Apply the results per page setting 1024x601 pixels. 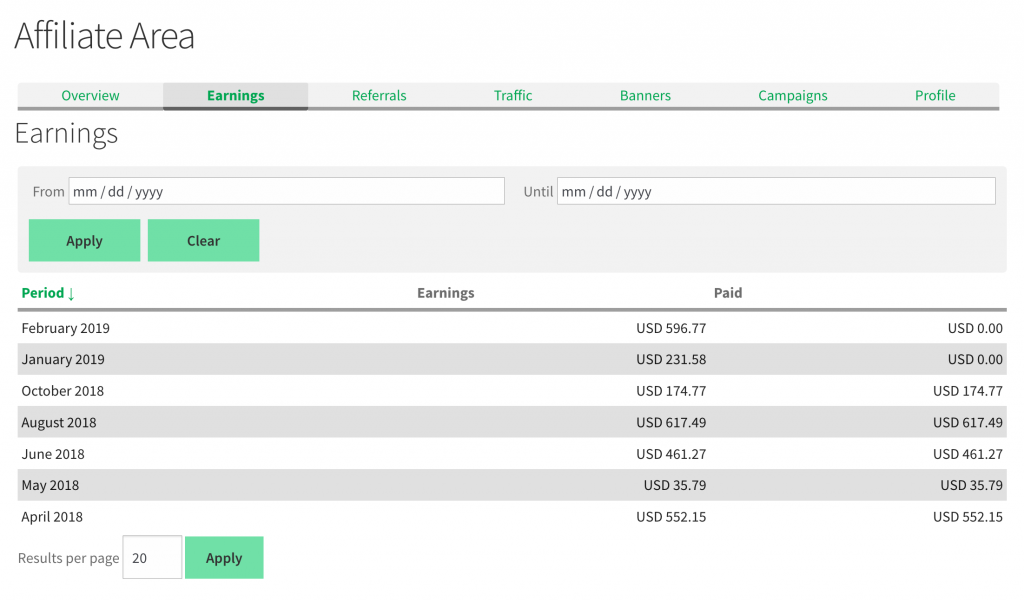(224, 557)
